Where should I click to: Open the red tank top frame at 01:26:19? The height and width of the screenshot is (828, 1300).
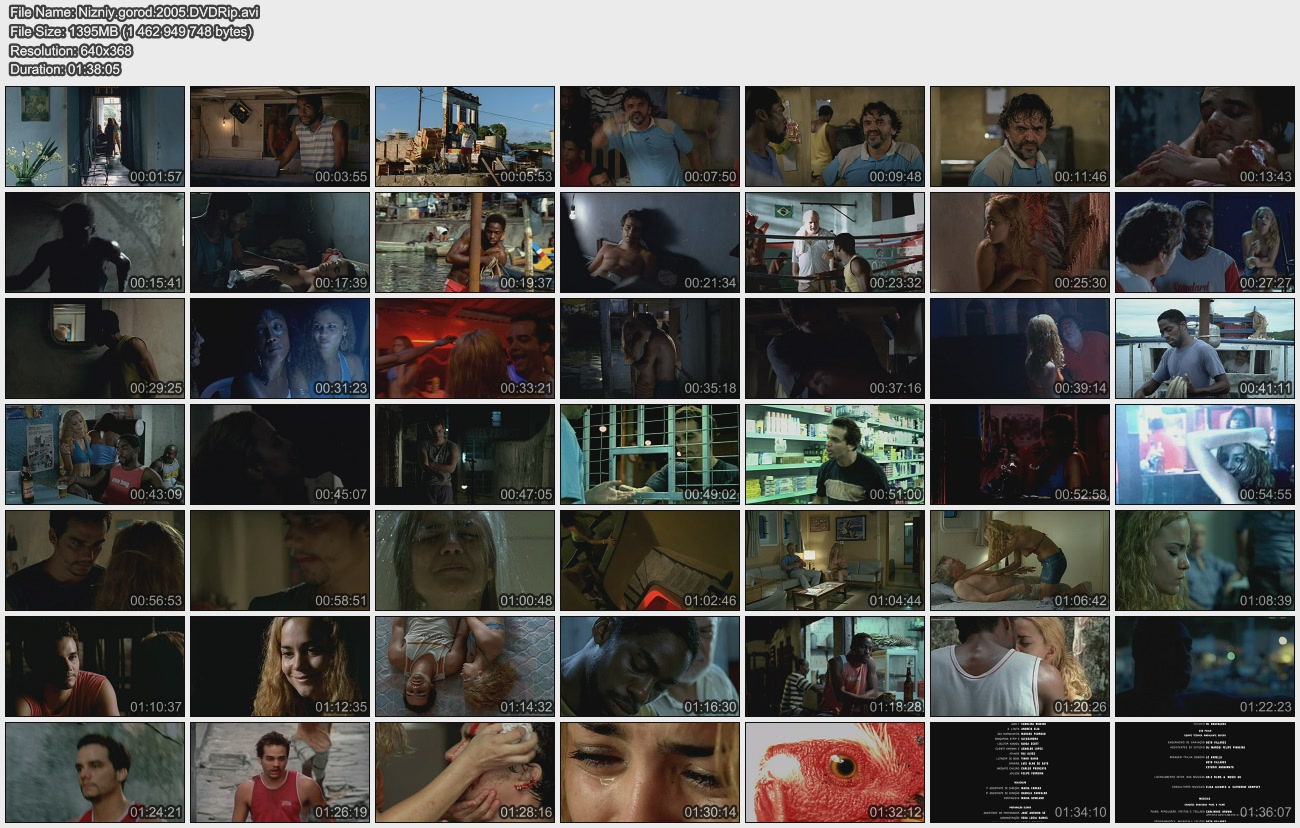pos(280,772)
